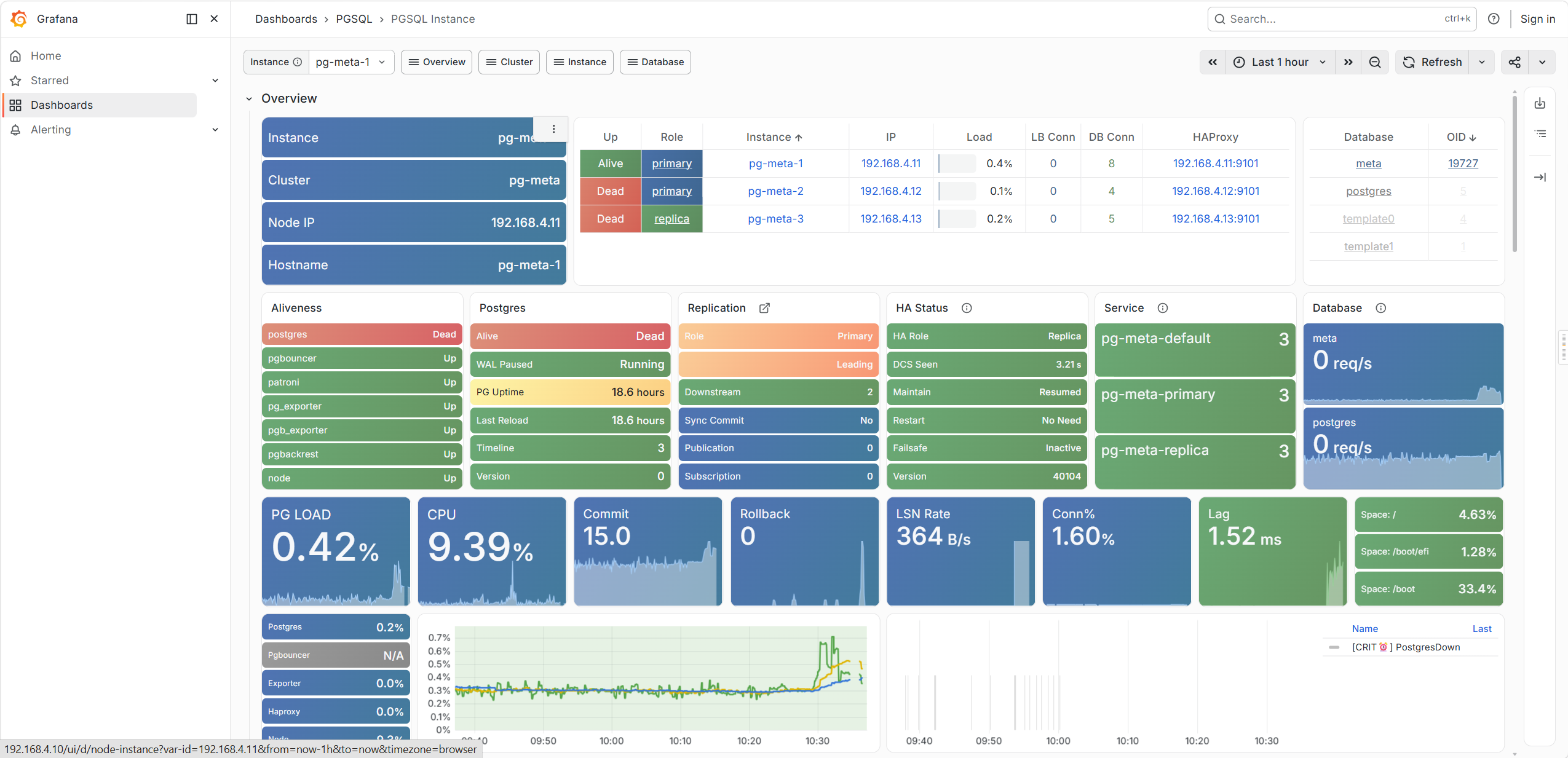Open the Instance panel three-dot menu
Image resolution: width=1568 pixels, height=758 pixels.
(x=553, y=129)
